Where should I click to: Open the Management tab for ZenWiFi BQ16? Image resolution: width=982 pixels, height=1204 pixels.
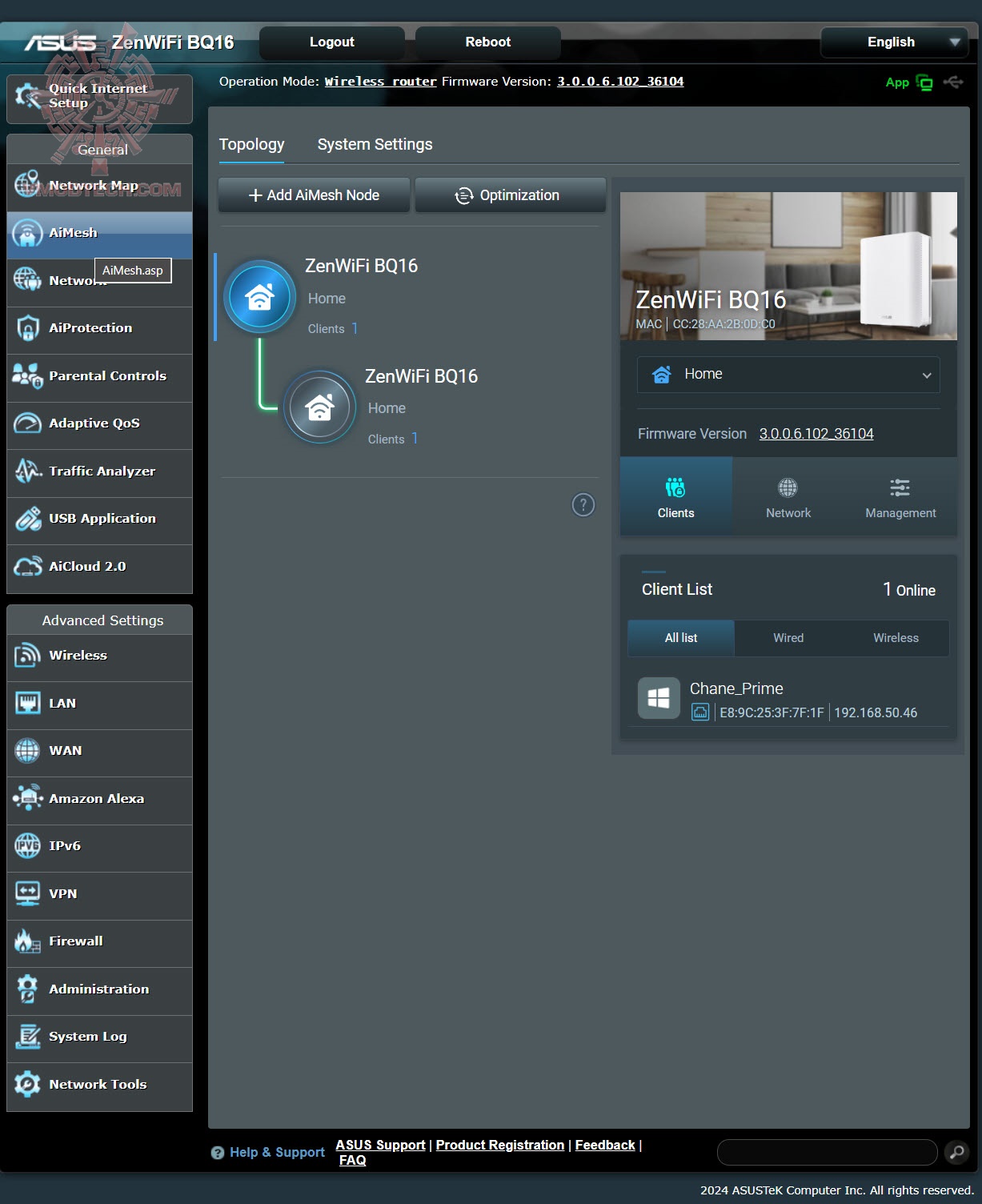(900, 496)
